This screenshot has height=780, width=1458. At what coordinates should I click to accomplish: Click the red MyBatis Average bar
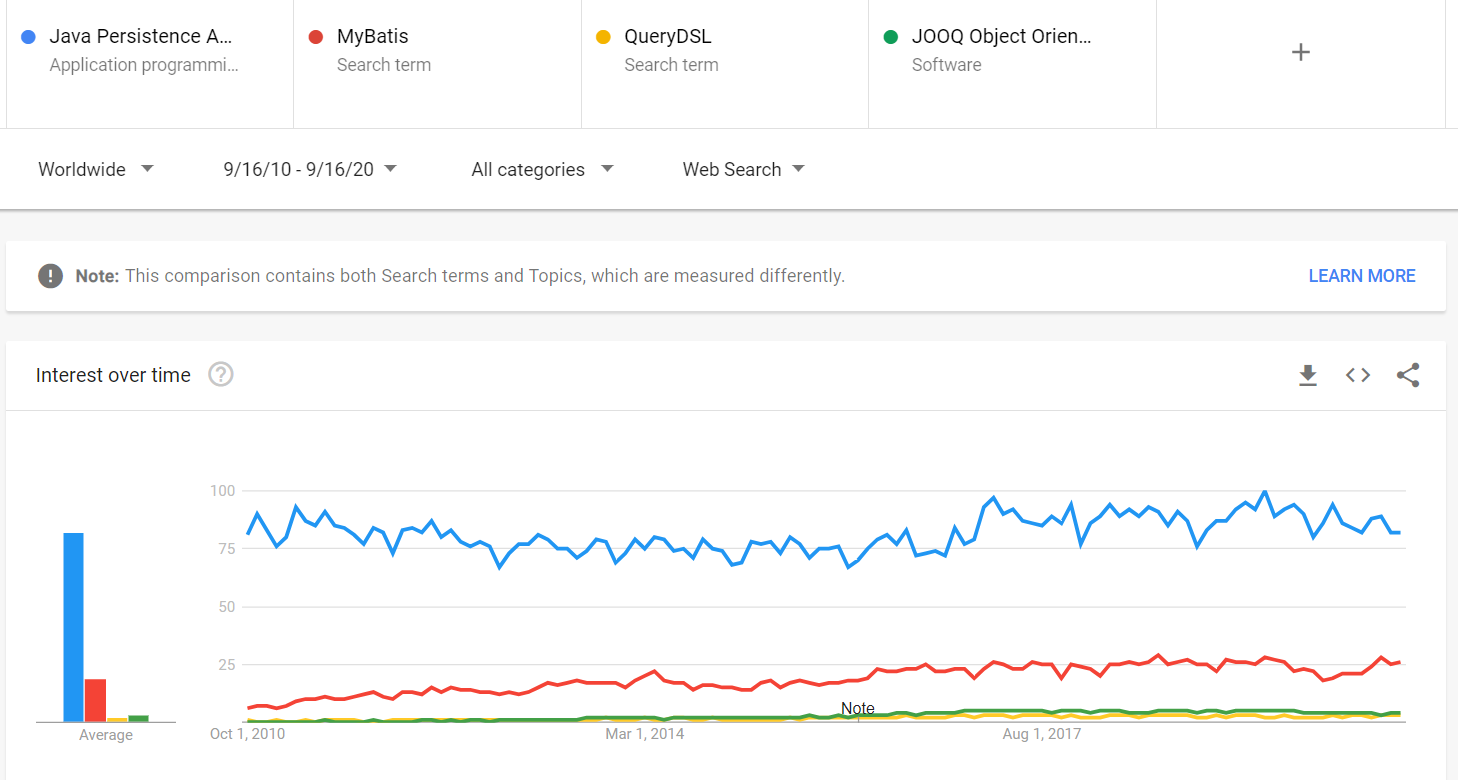click(x=95, y=700)
